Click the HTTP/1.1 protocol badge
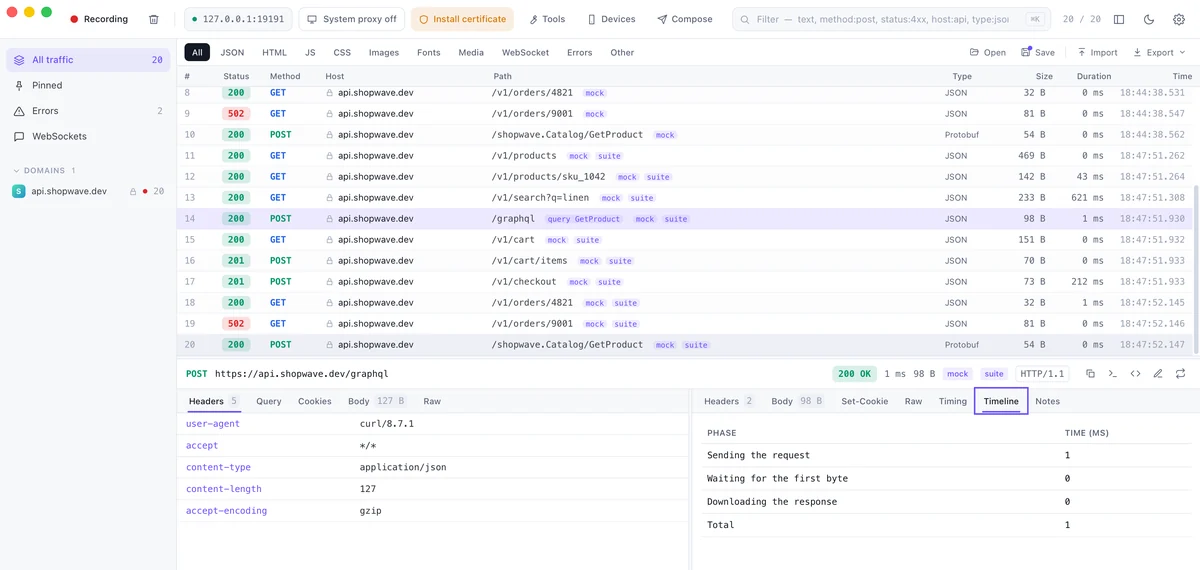Image resolution: width=1200 pixels, height=570 pixels. (x=1042, y=374)
